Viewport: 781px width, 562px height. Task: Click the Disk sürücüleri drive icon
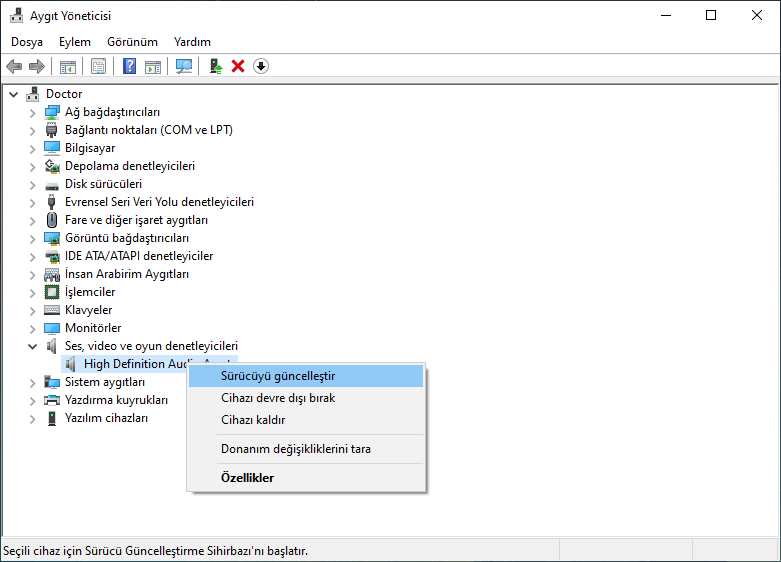click(x=52, y=185)
